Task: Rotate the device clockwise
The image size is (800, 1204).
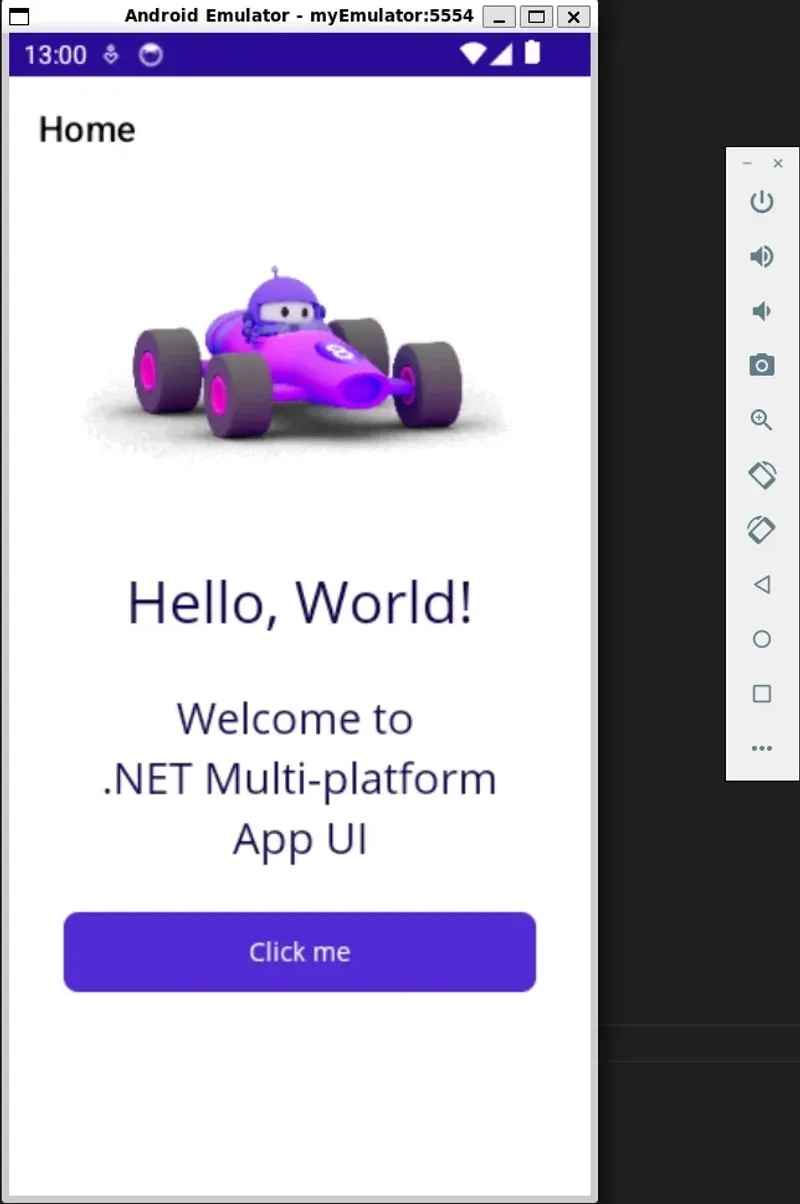Action: [x=761, y=529]
